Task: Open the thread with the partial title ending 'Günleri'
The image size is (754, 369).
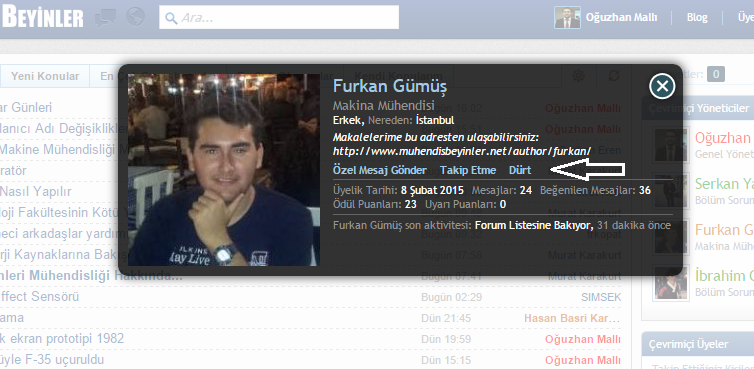Action: click(26, 107)
